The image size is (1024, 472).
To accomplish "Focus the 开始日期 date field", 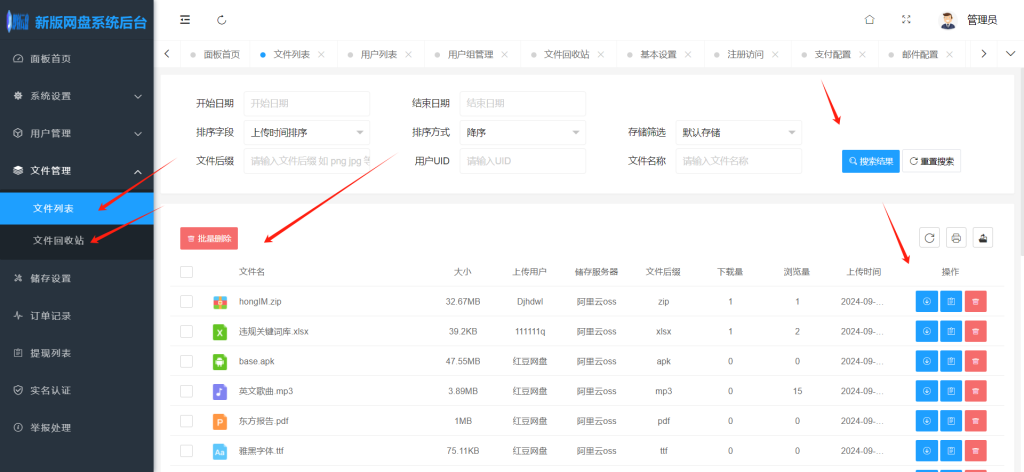I will [307, 103].
